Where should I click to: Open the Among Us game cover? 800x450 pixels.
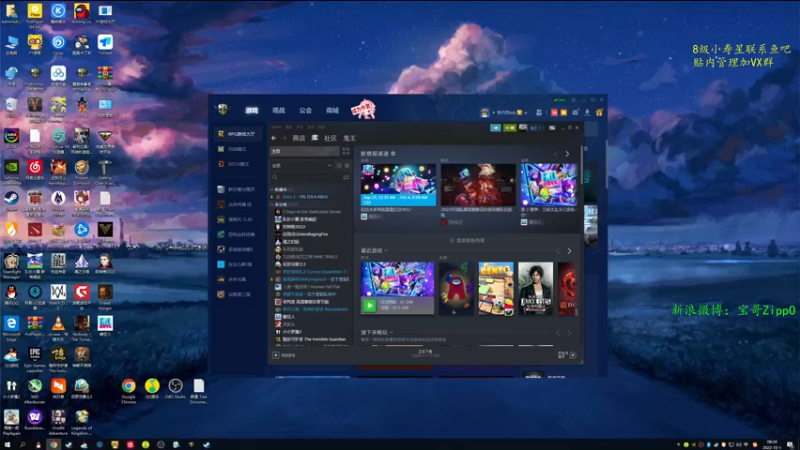pos(456,288)
